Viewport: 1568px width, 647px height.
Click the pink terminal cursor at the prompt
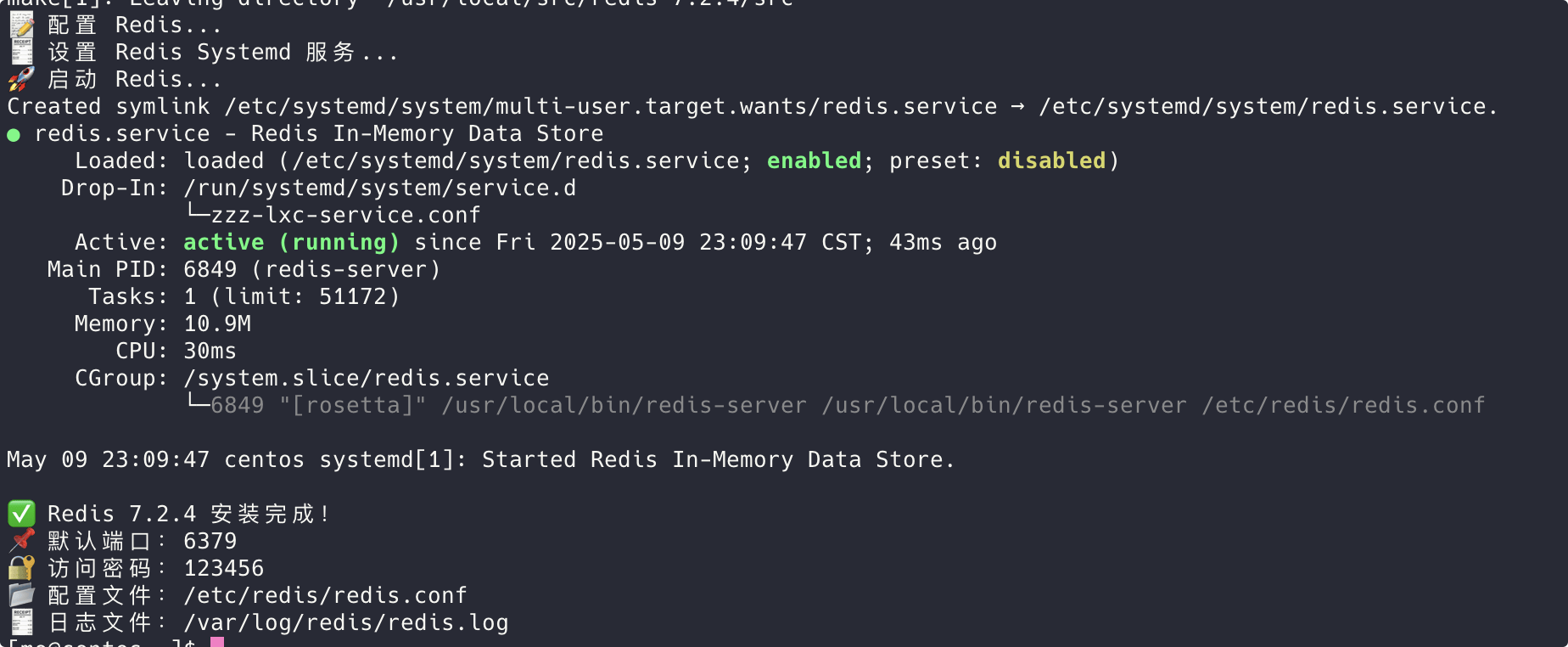[x=217, y=642]
